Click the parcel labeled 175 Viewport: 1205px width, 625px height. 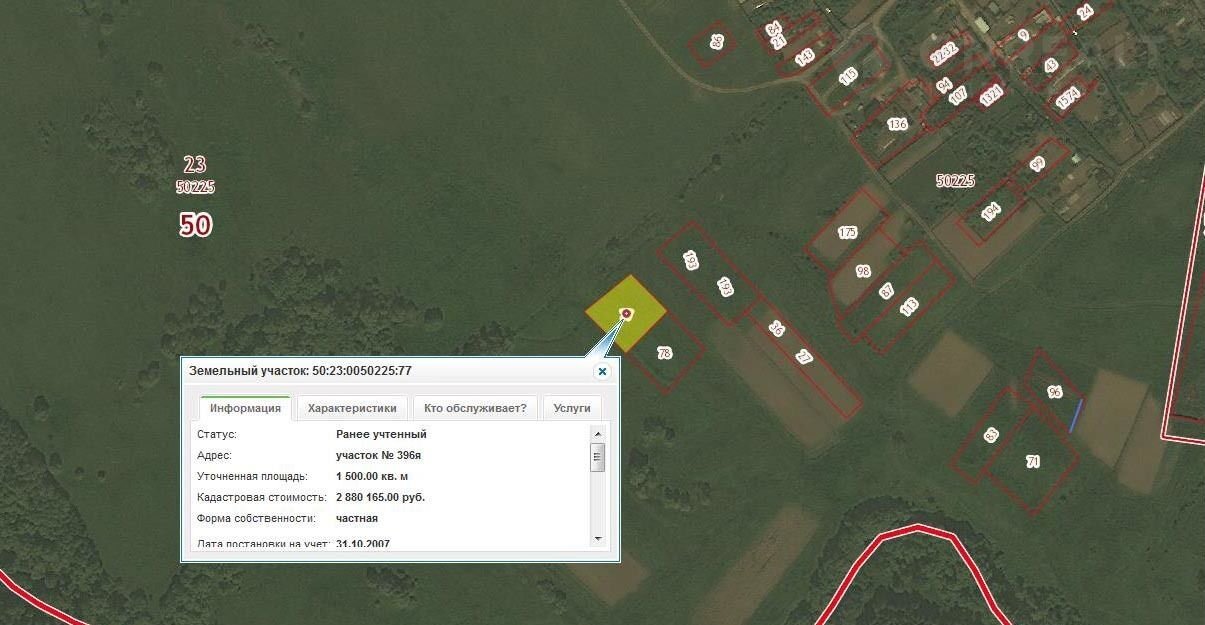click(x=847, y=233)
